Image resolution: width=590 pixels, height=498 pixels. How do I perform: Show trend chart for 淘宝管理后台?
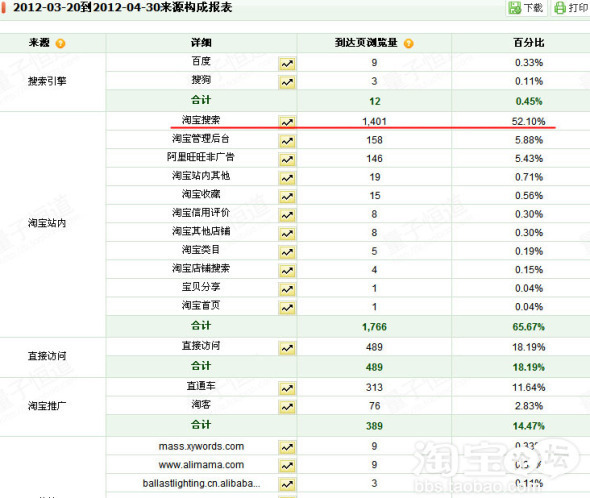point(287,141)
